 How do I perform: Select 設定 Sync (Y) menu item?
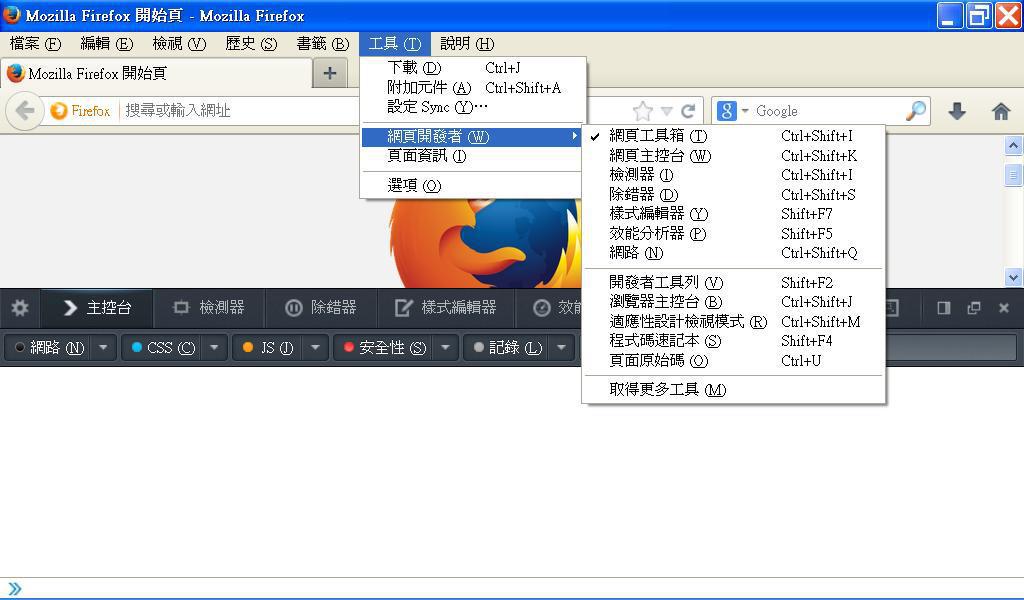pos(473,106)
